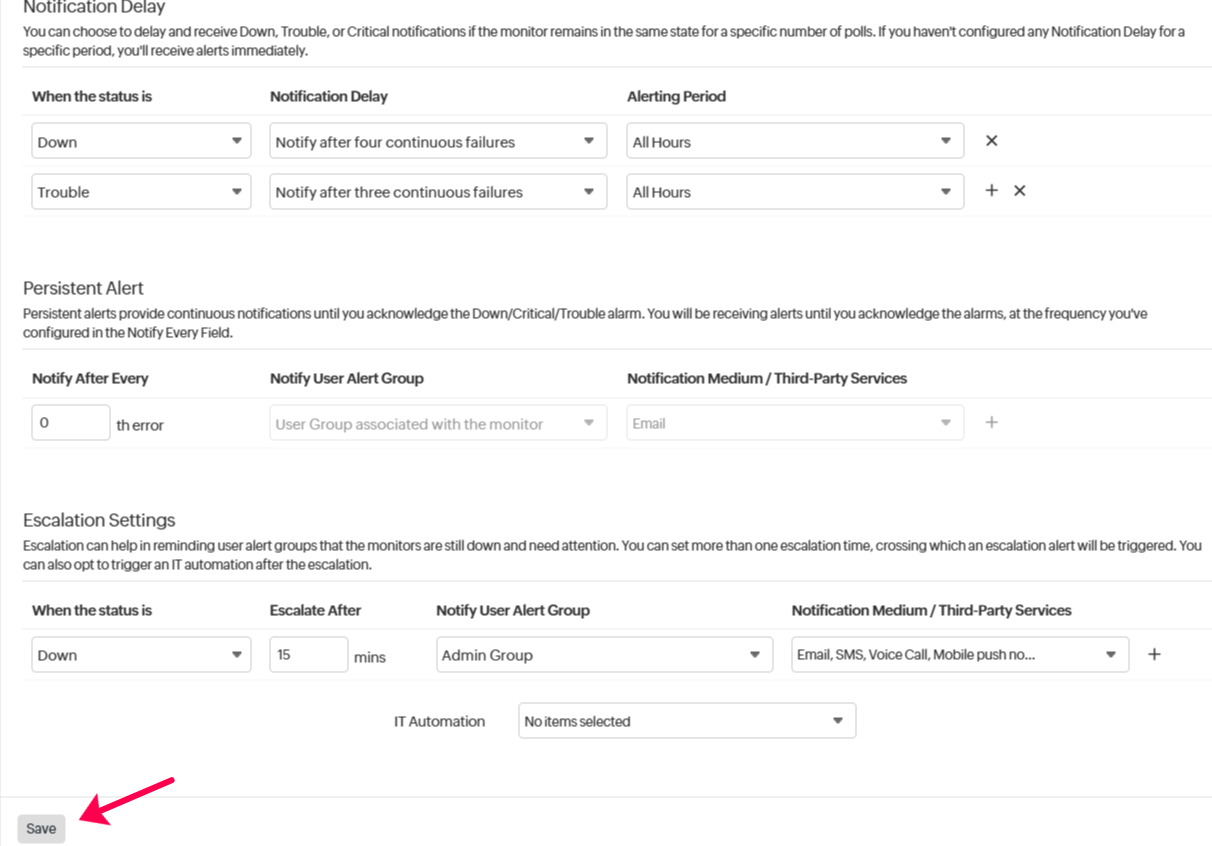
Task: Expand 'Notify after four continuous failures' dropdown
Action: coord(438,142)
